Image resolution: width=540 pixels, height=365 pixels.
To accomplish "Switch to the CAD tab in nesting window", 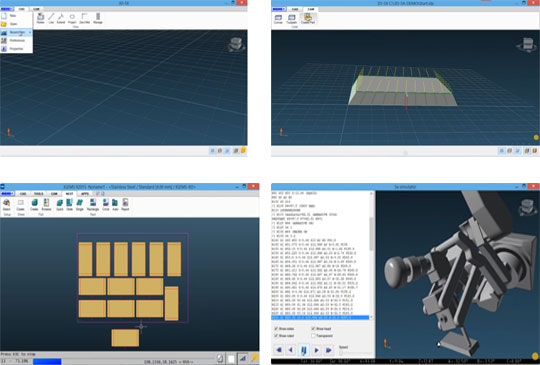I will tap(23, 194).
